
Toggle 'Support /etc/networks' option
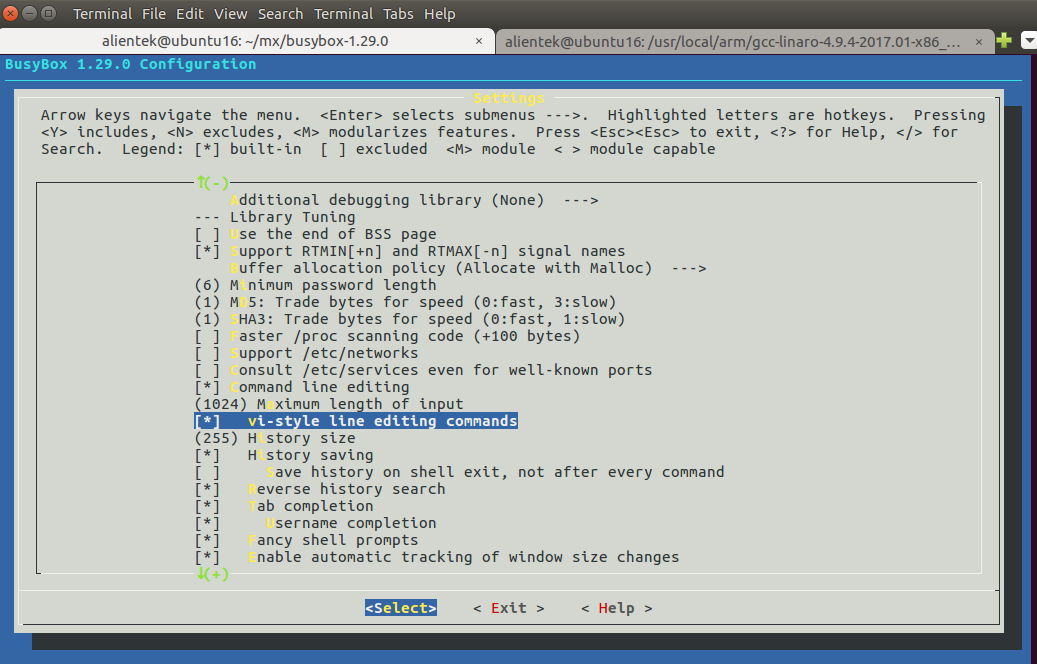click(x=306, y=353)
